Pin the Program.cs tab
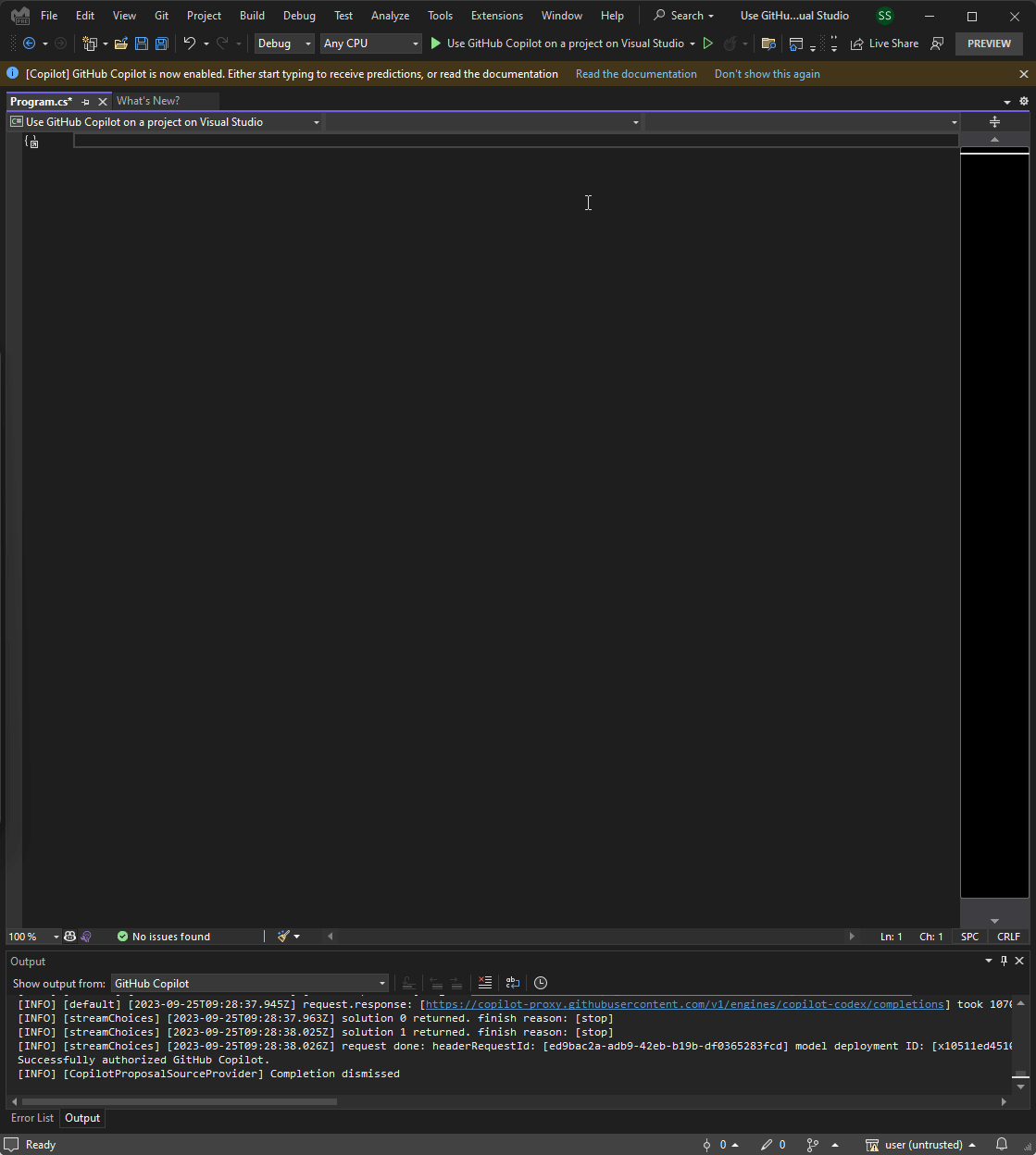Screen dimensions: 1036x1155 pos(86,101)
